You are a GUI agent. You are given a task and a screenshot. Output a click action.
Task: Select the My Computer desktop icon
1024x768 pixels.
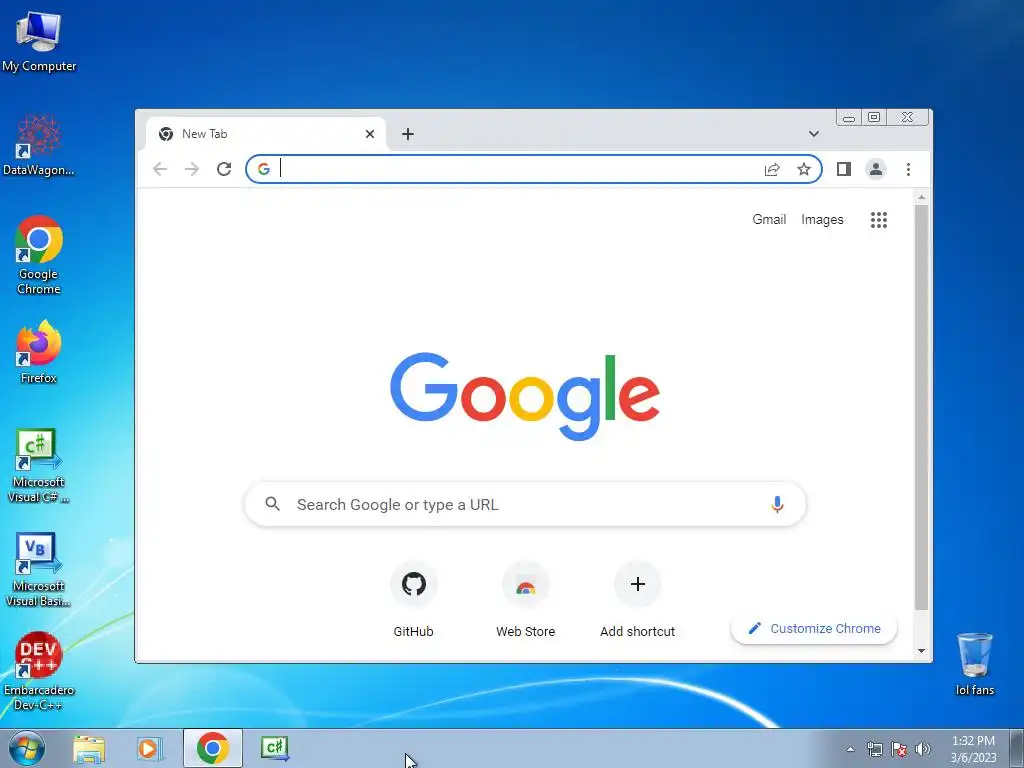(x=39, y=42)
